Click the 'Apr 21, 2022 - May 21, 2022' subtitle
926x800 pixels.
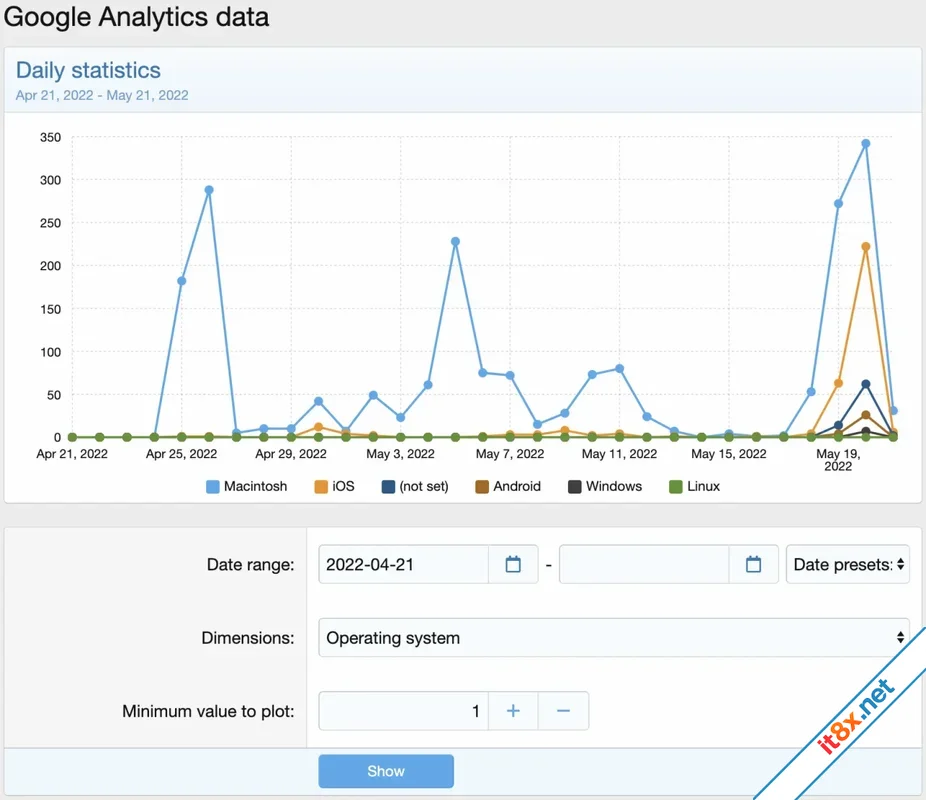(102, 96)
